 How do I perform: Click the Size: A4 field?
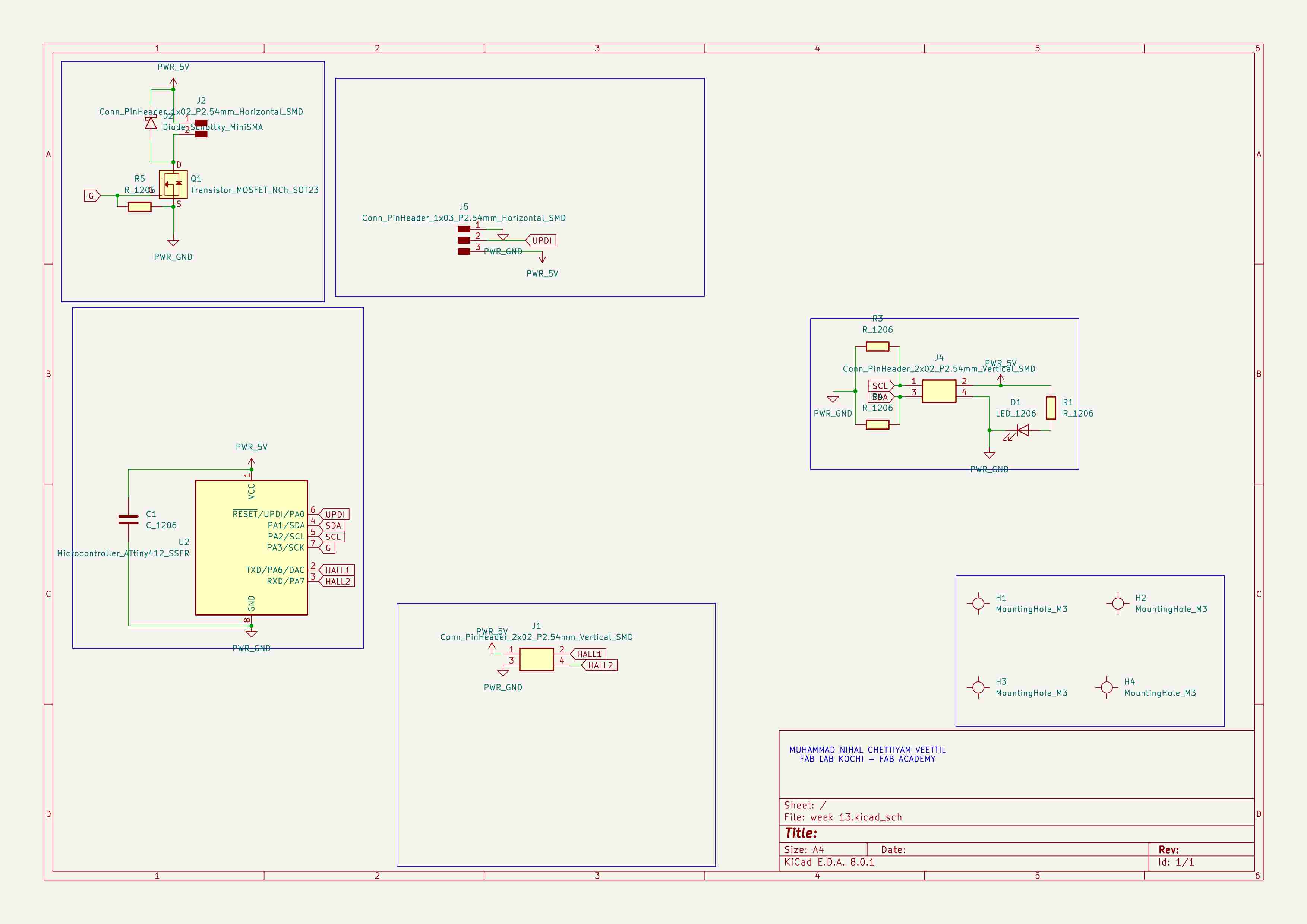[x=804, y=849]
